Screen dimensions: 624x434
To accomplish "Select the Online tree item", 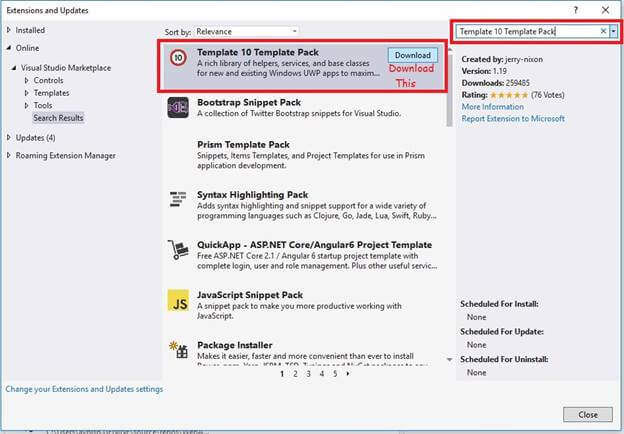I will click(x=27, y=48).
